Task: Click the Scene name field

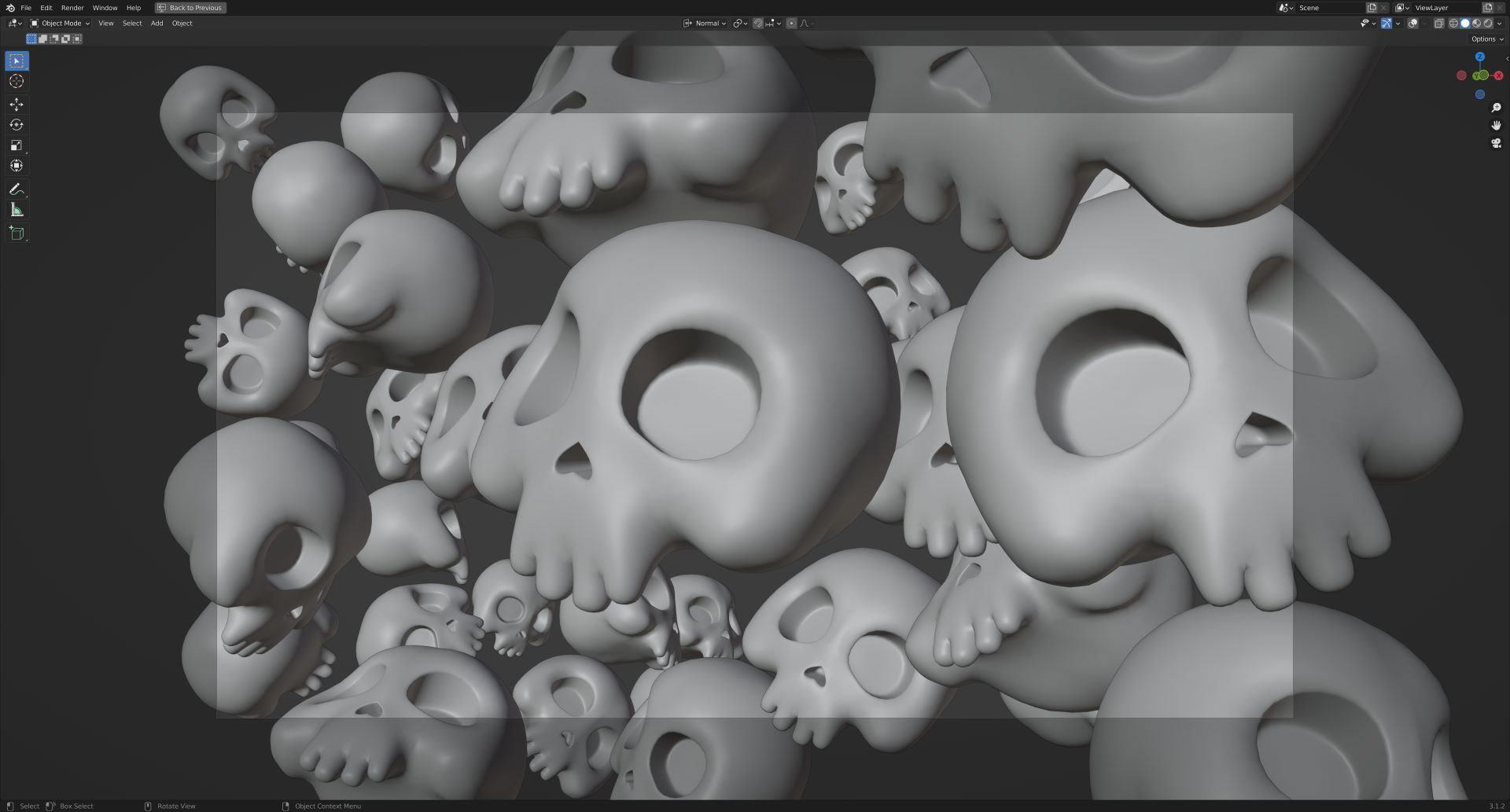Action: (1331, 8)
